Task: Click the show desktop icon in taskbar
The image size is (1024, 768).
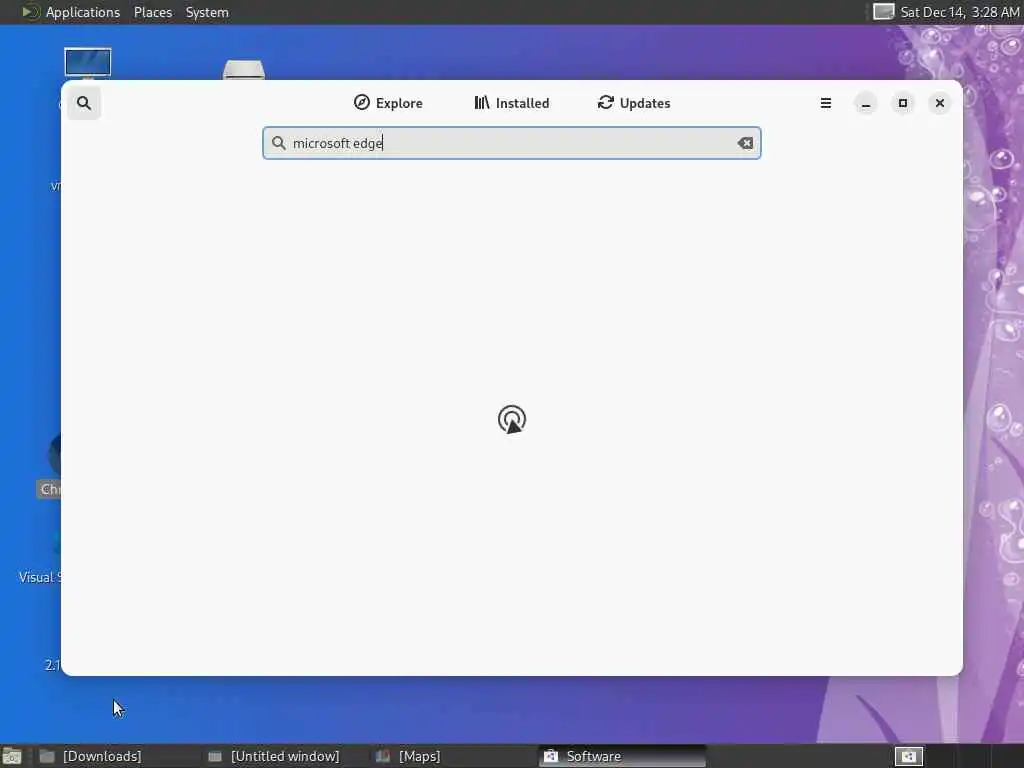Action: point(12,757)
